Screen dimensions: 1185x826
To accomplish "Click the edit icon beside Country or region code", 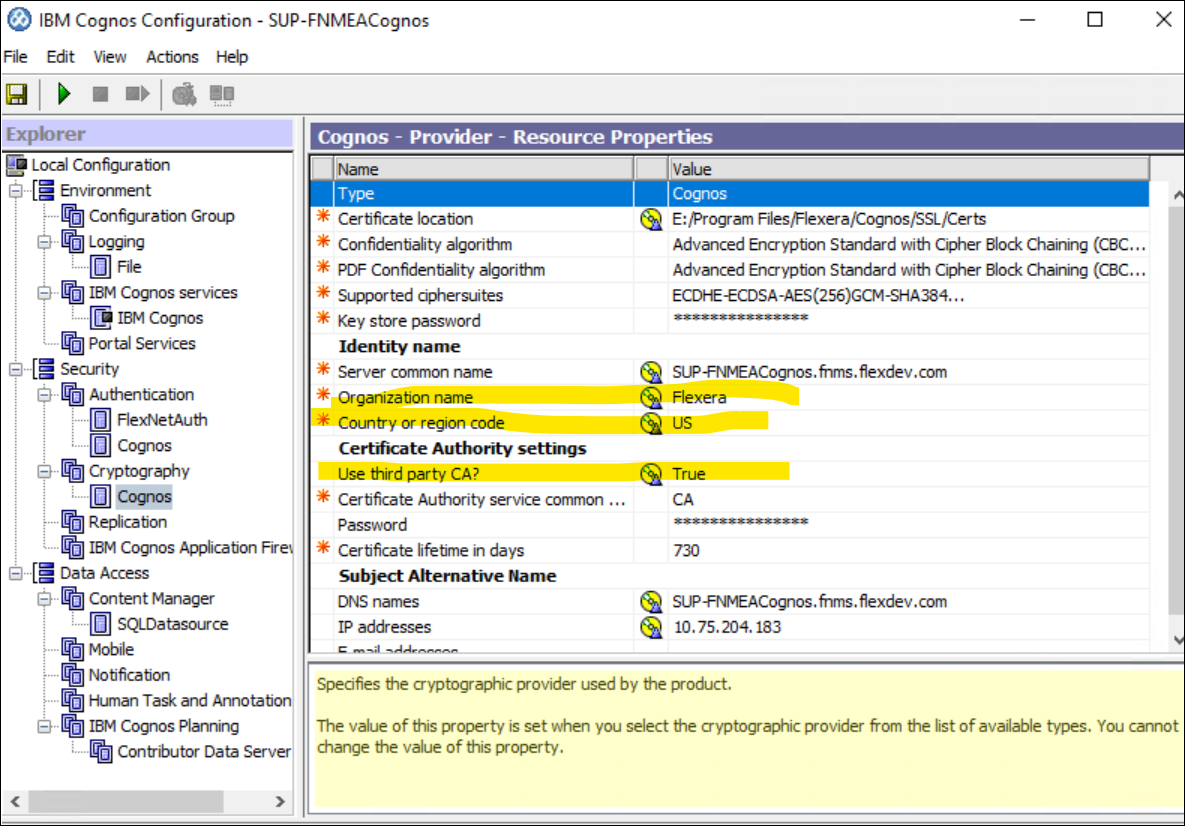I will click(651, 423).
